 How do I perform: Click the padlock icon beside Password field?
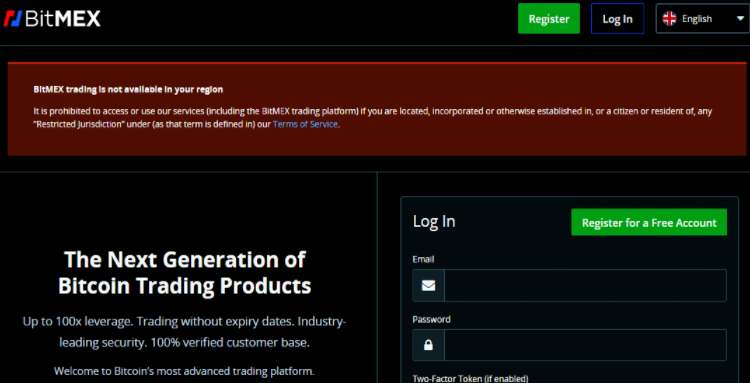pos(428,345)
